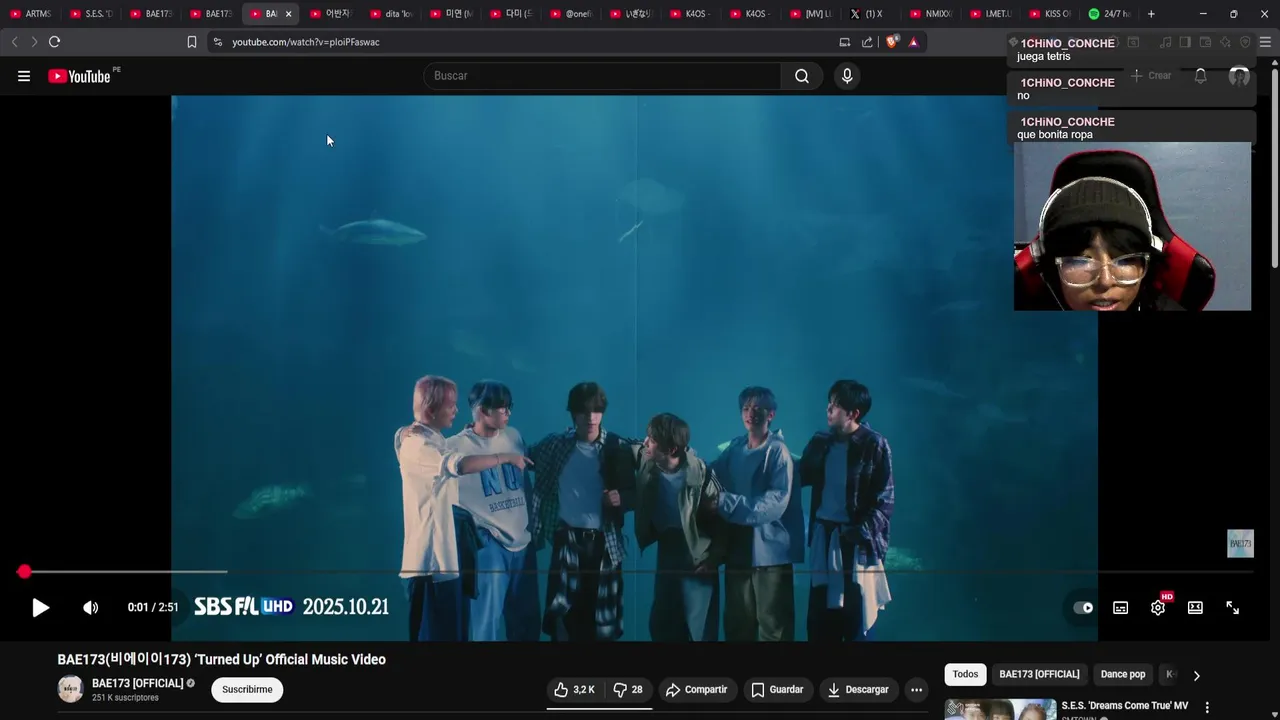Open player settings gear
Screen dimensions: 1280x720
point(1158,607)
